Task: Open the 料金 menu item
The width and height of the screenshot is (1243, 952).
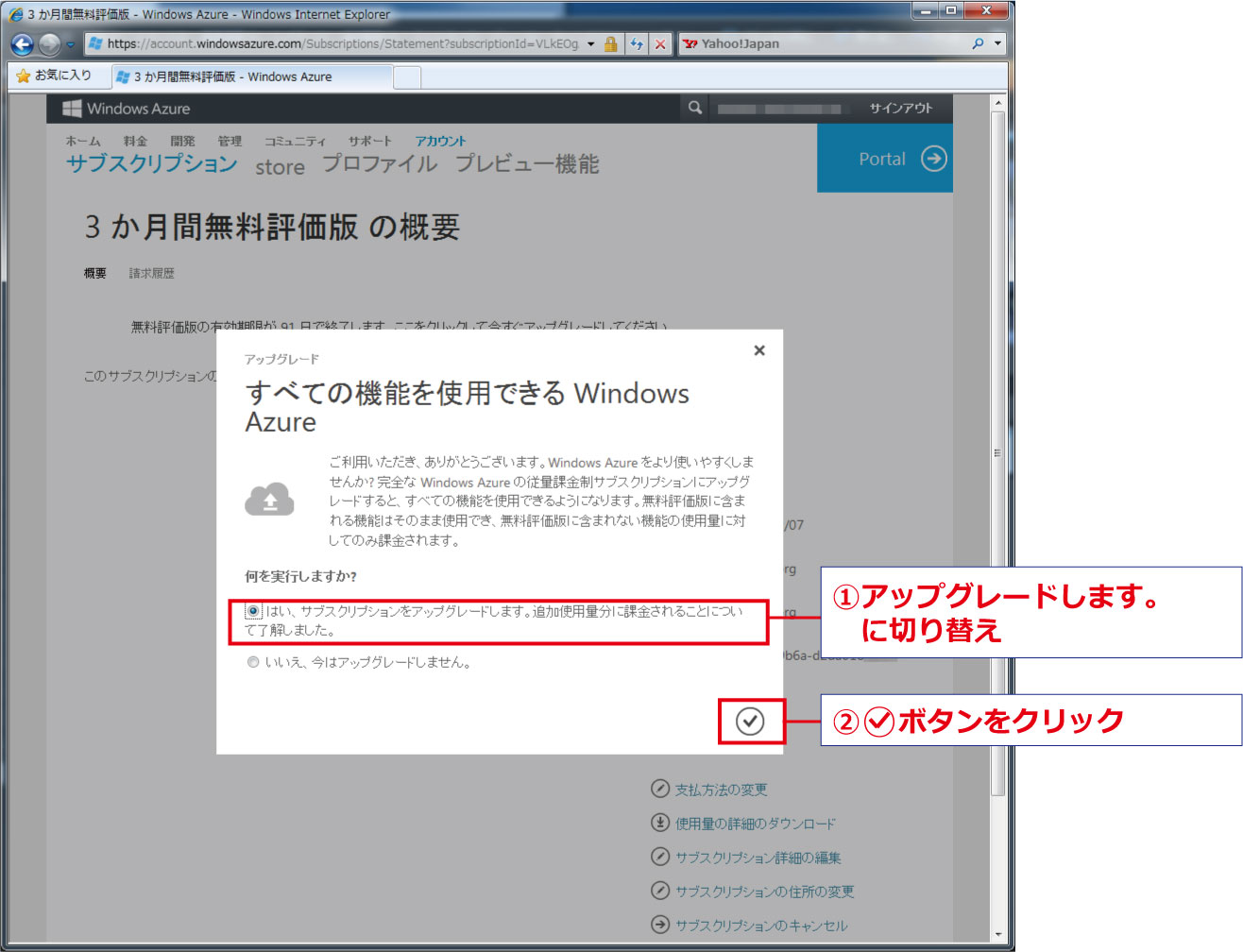Action: [x=136, y=141]
